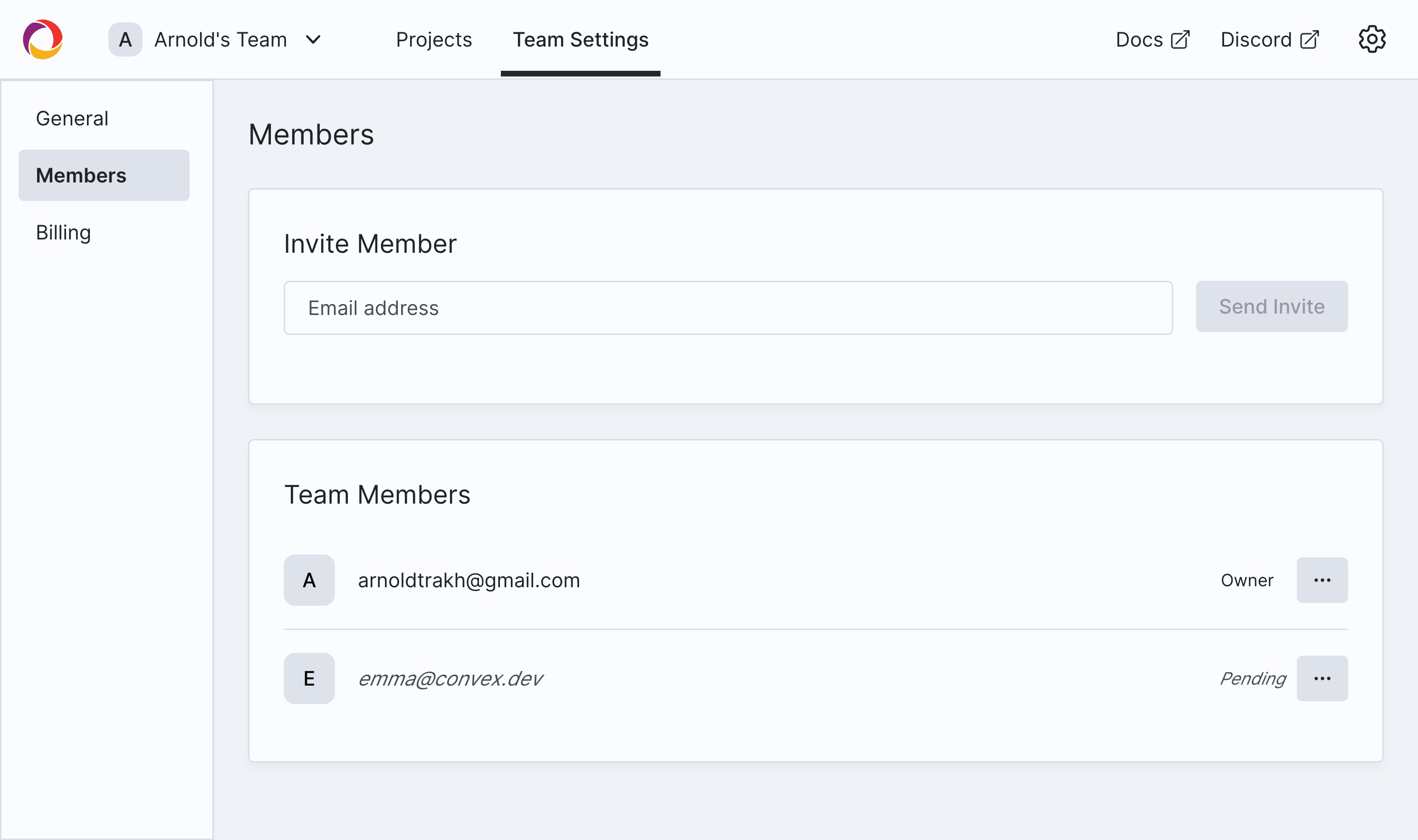Open member options beside arnoldtrakh@gmail.com

point(1322,580)
